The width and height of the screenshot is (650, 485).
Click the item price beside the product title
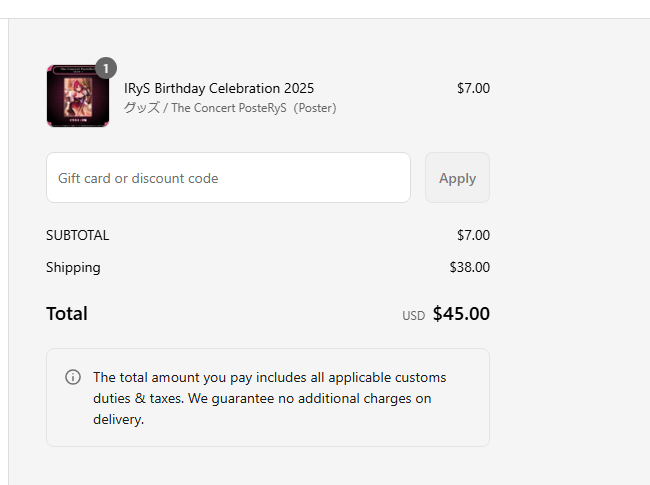pyautogui.click(x=473, y=88)
